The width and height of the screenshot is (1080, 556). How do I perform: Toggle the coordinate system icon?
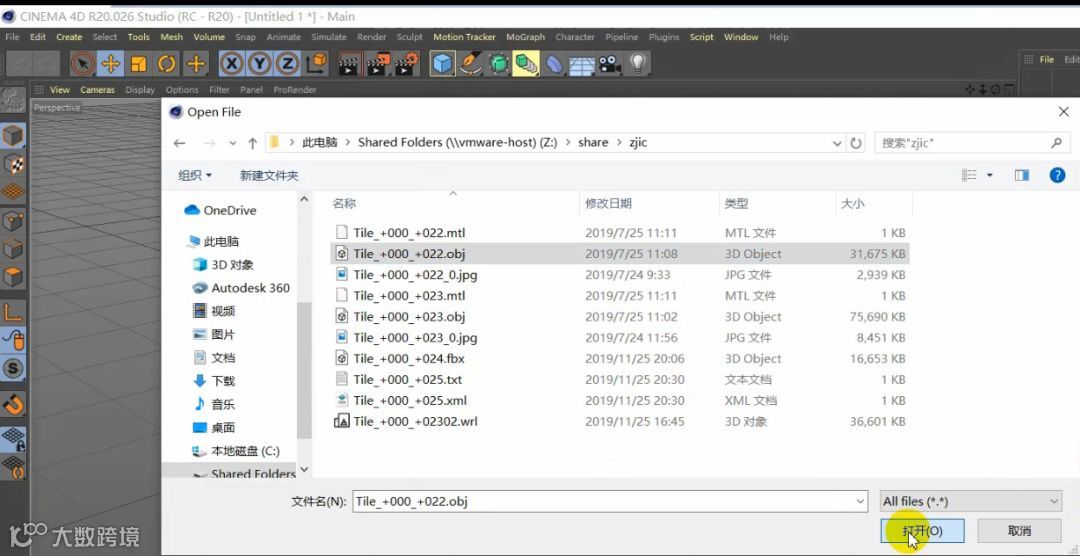click(x=317, y=64)
